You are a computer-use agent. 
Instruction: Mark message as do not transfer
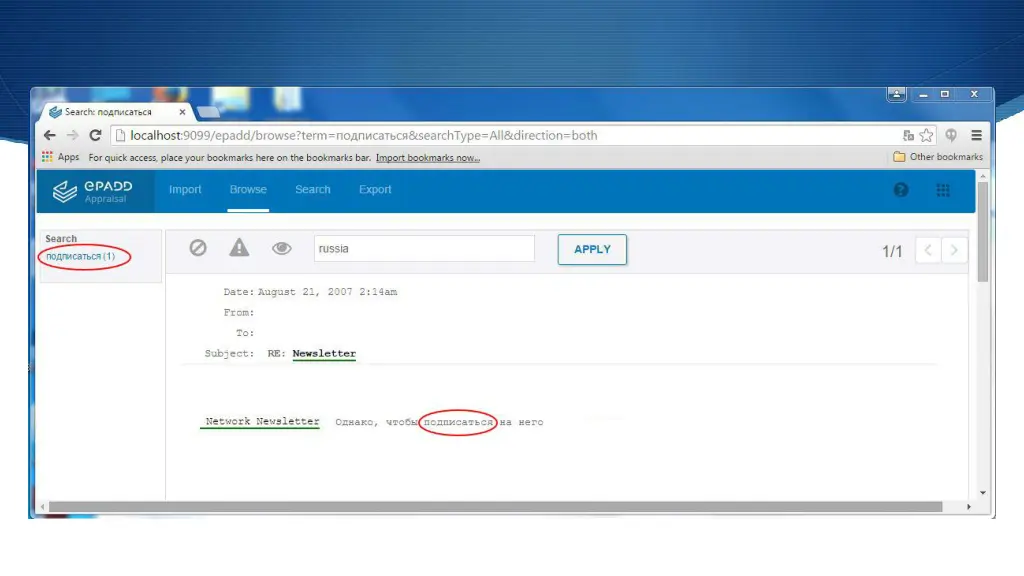coord(198,249)
